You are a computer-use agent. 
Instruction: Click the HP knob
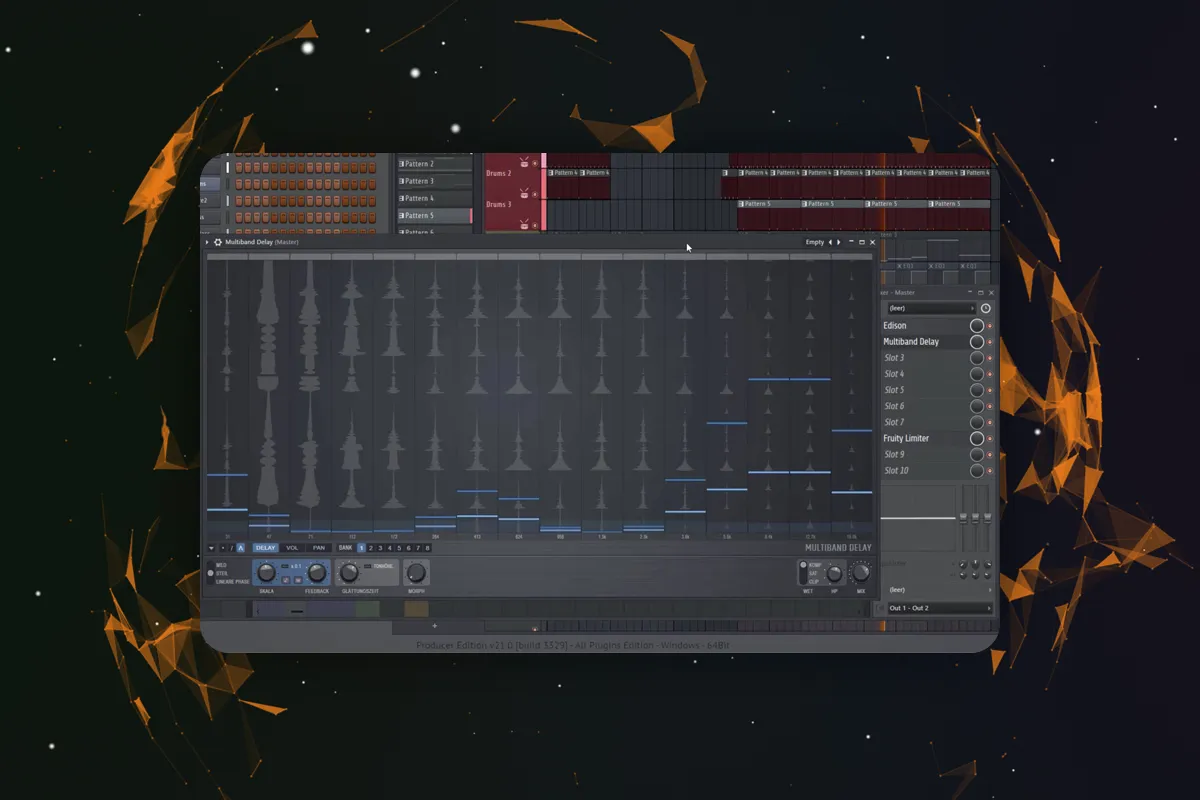point(834,574)
